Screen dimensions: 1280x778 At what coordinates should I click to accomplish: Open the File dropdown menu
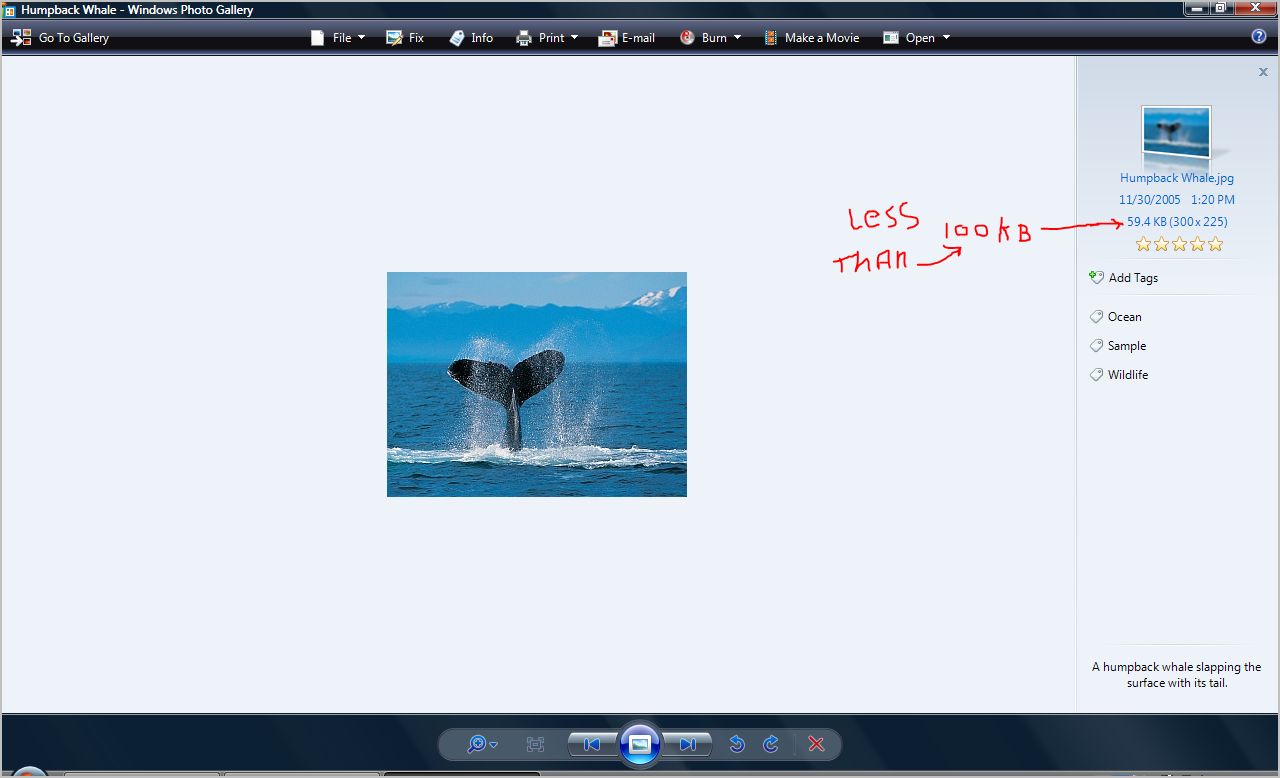337,38
